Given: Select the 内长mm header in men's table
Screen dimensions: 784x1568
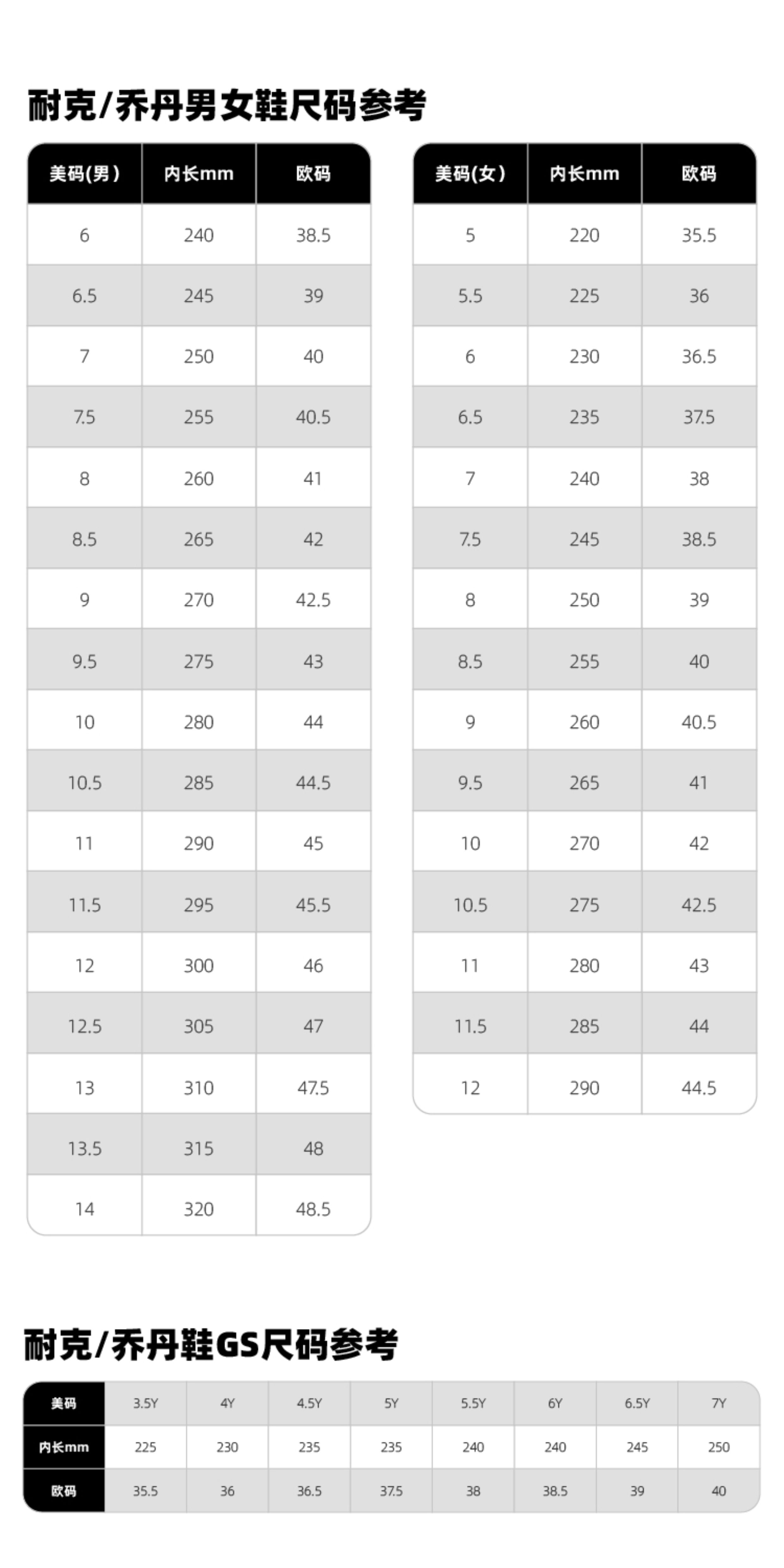Looking at the screenshot, I should coord(199,174).
